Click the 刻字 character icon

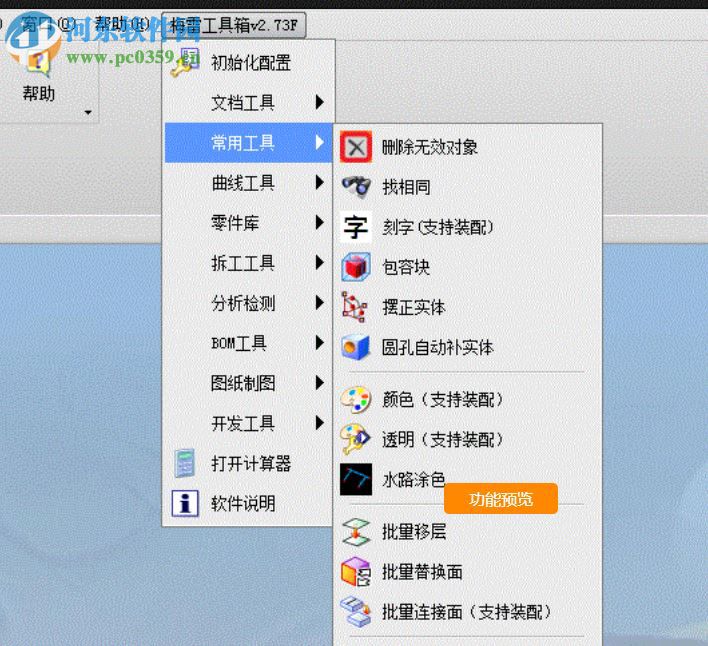pyautogui.click(x=356, y=227)
